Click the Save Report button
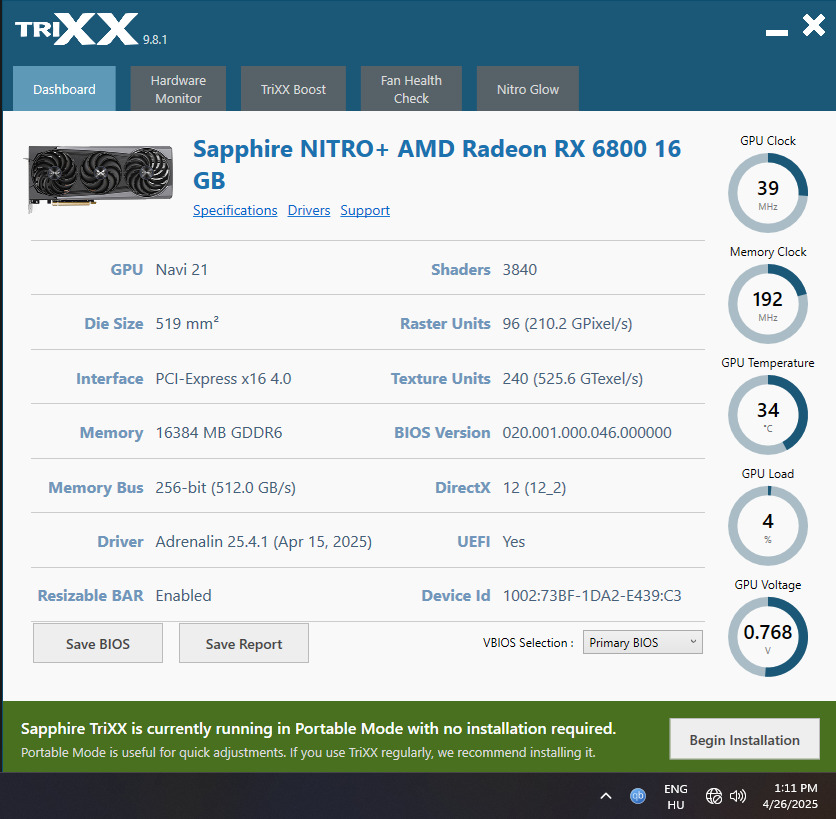The height and width of the screenshot is (819, 836). [244, 644]
